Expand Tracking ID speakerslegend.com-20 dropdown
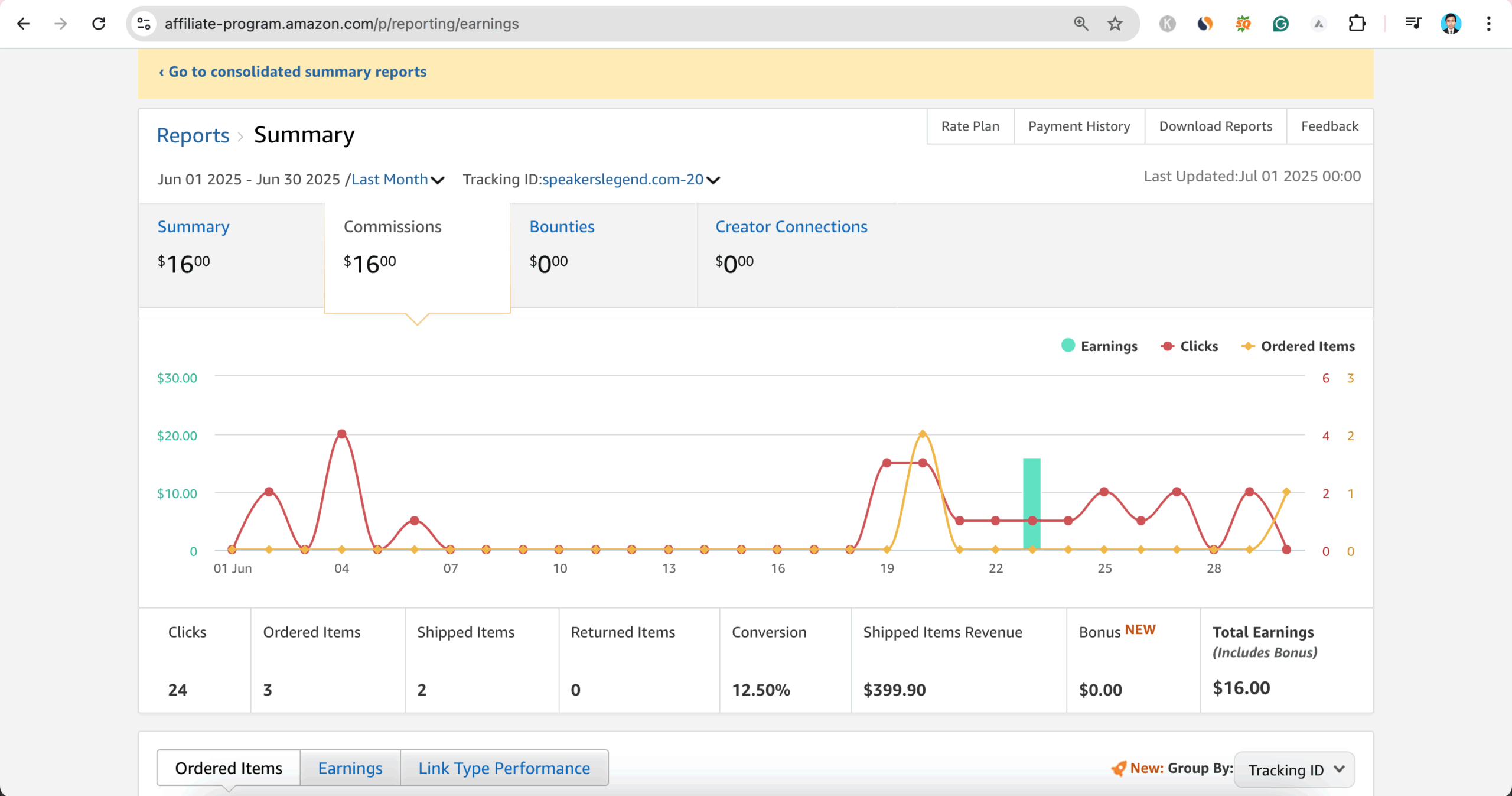Viewport: 1512px width, 796px height. click(x=631, y=179)
